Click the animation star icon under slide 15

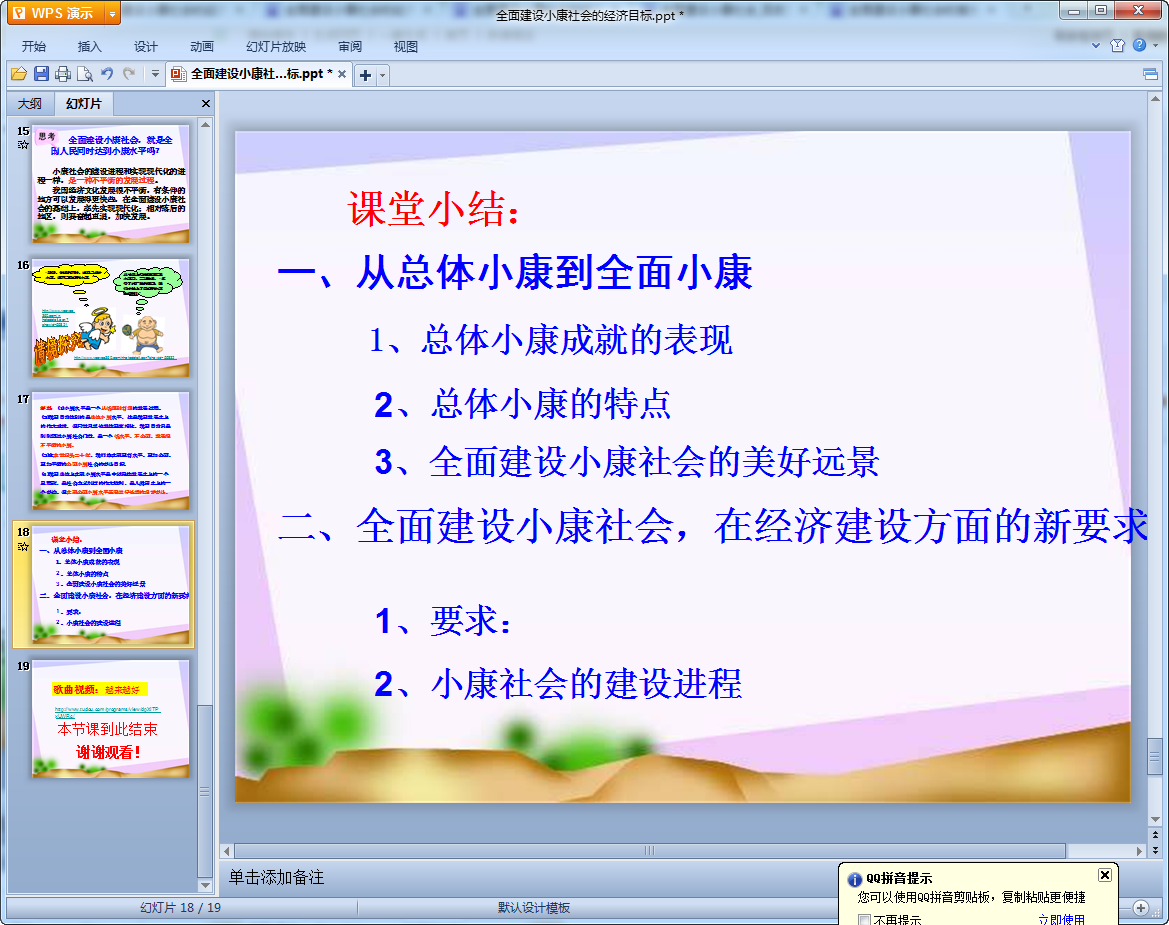pos(22,145)
